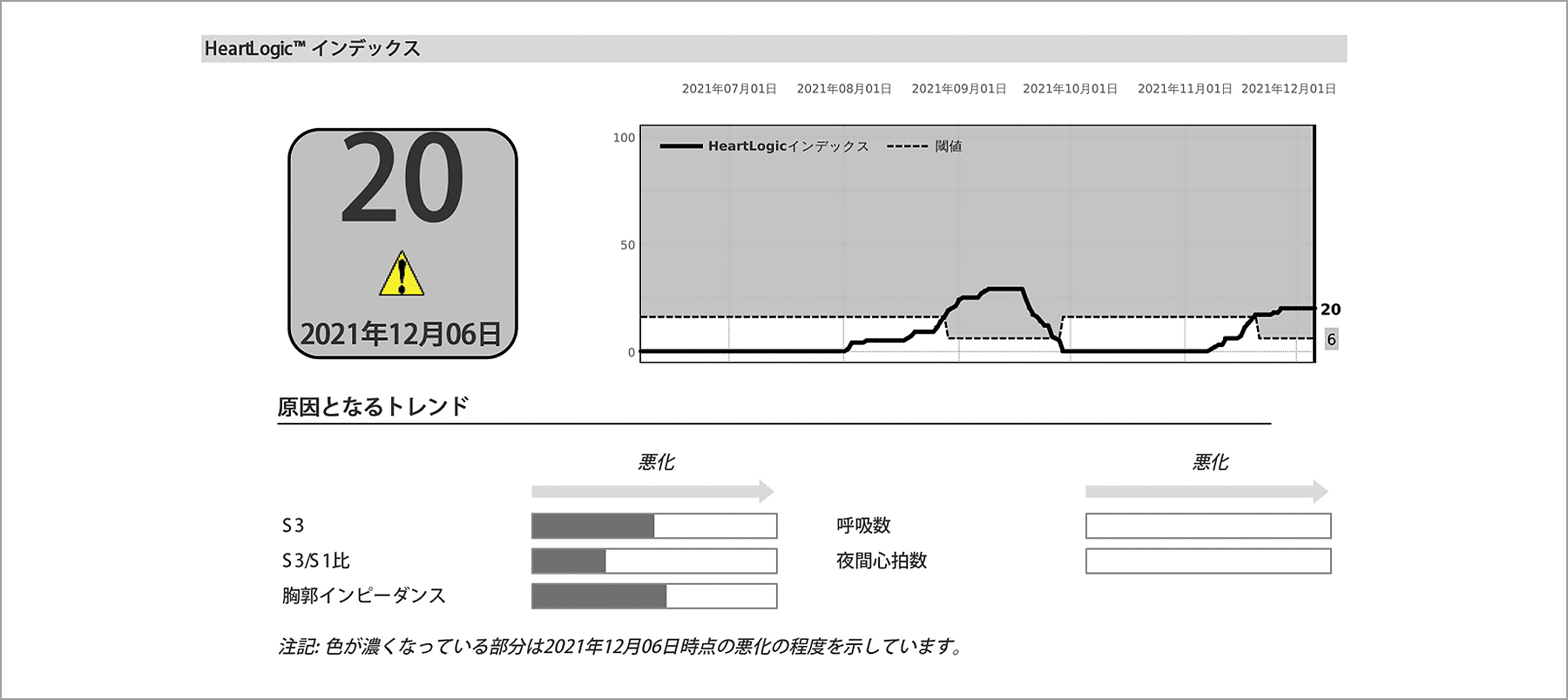The width and height of the screenshot is (1568, 700).
Task: Click the S3/S1比 label
Action: 315,561
